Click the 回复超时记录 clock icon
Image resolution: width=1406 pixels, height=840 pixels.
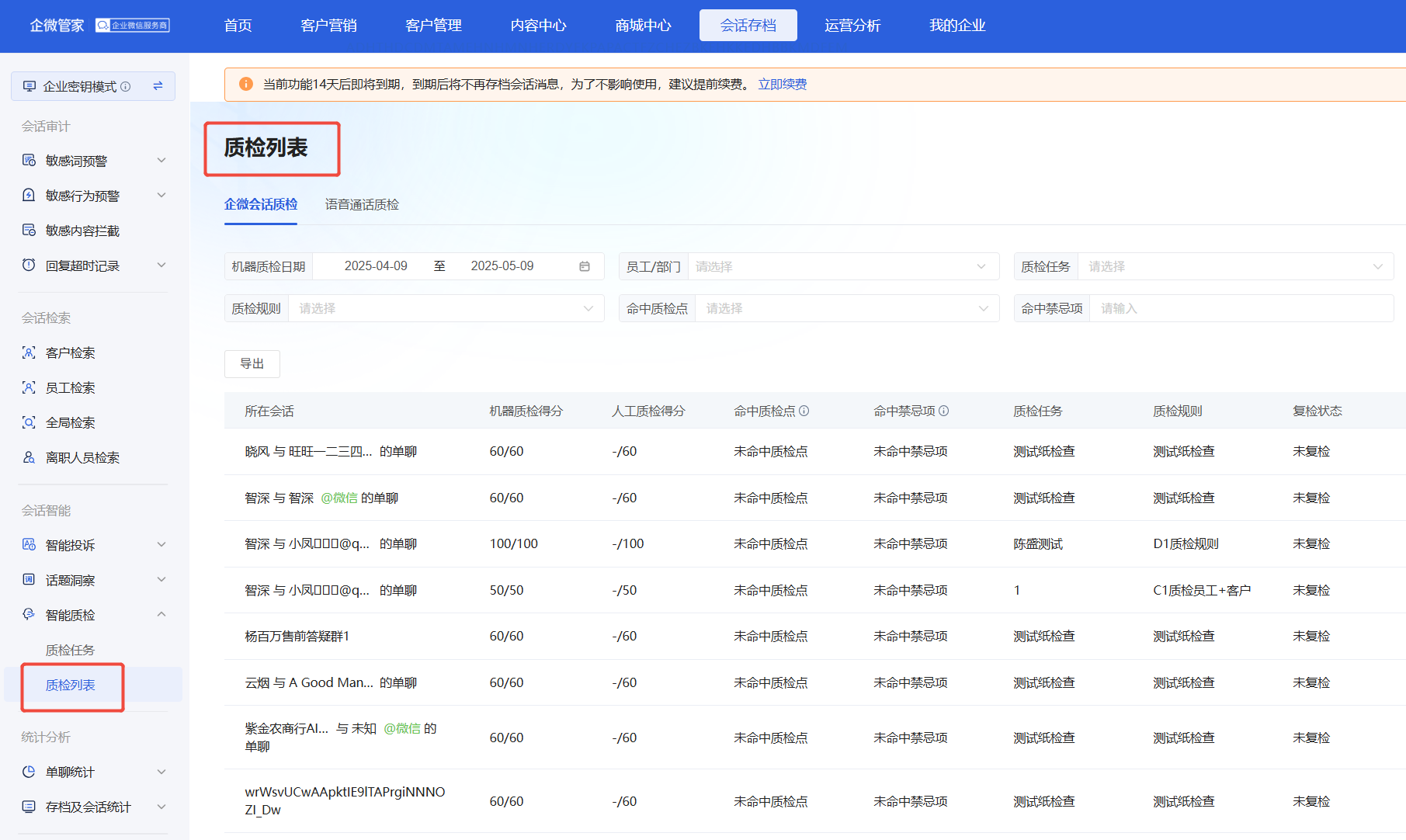coord(29,266)
